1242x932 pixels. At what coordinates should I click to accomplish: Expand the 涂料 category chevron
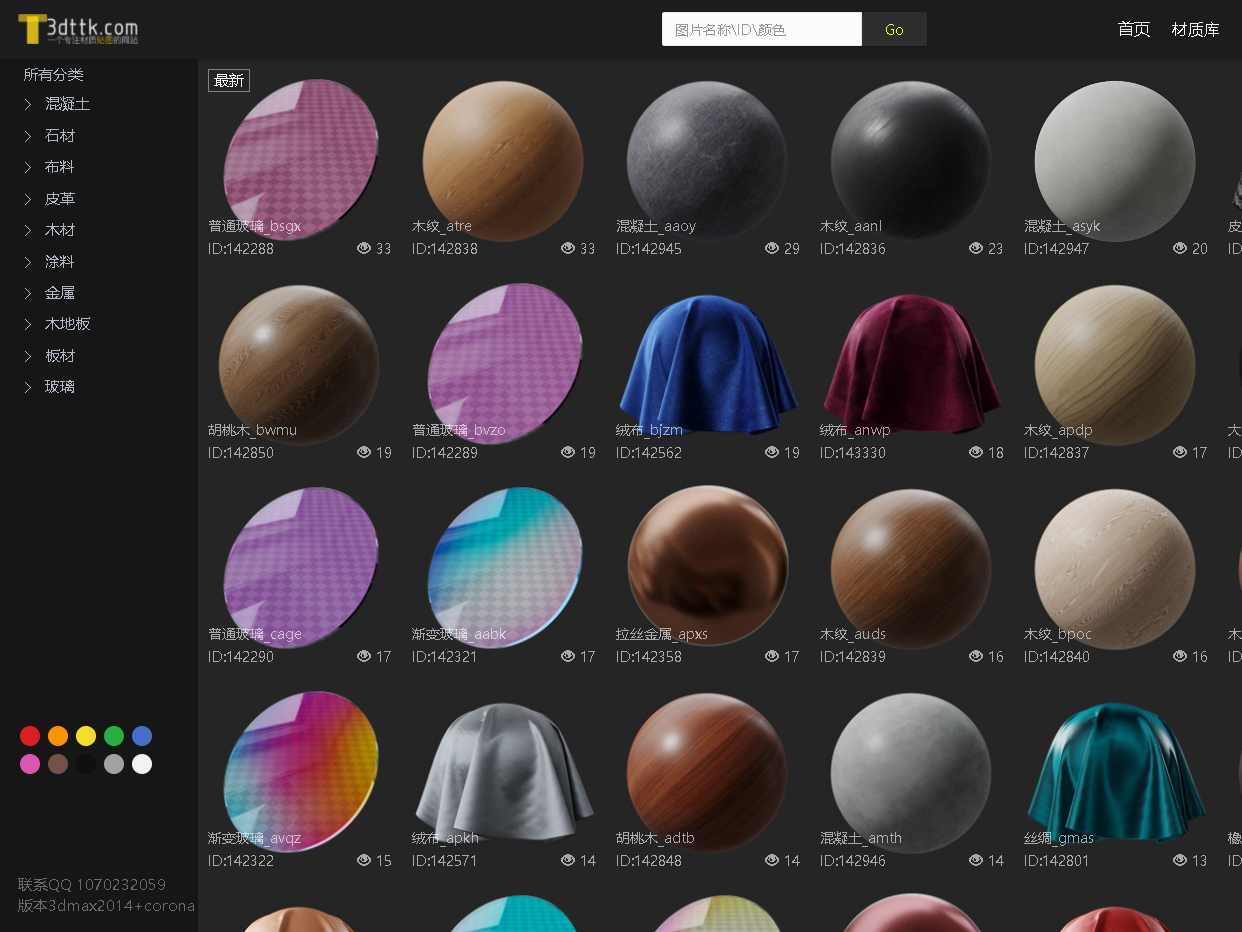[x=28, y=262]
